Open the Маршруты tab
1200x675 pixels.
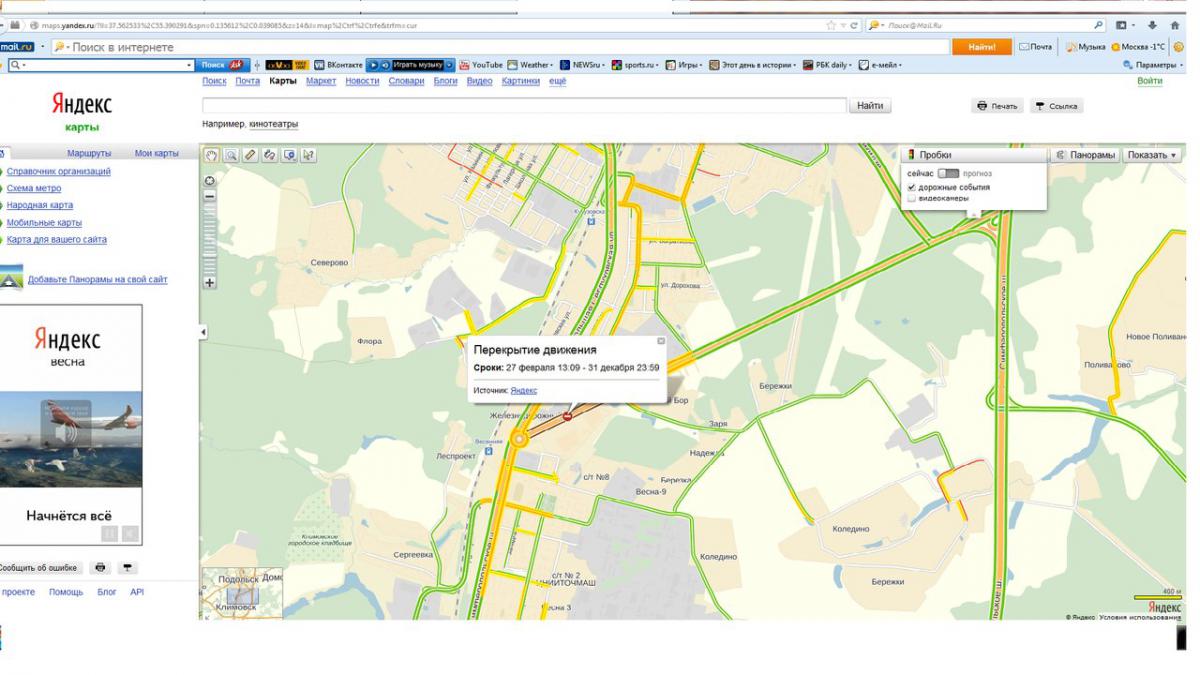[x=89, y=153]
